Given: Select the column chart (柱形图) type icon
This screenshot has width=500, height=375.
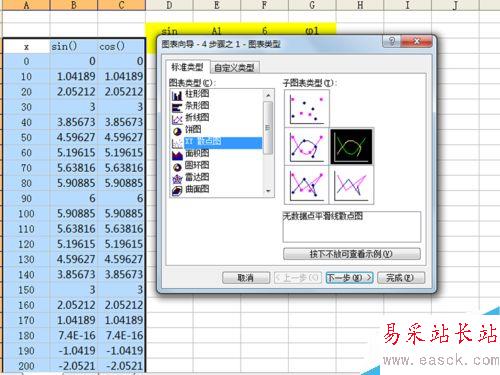Looking at the screenshot, I should click(177, 96).
